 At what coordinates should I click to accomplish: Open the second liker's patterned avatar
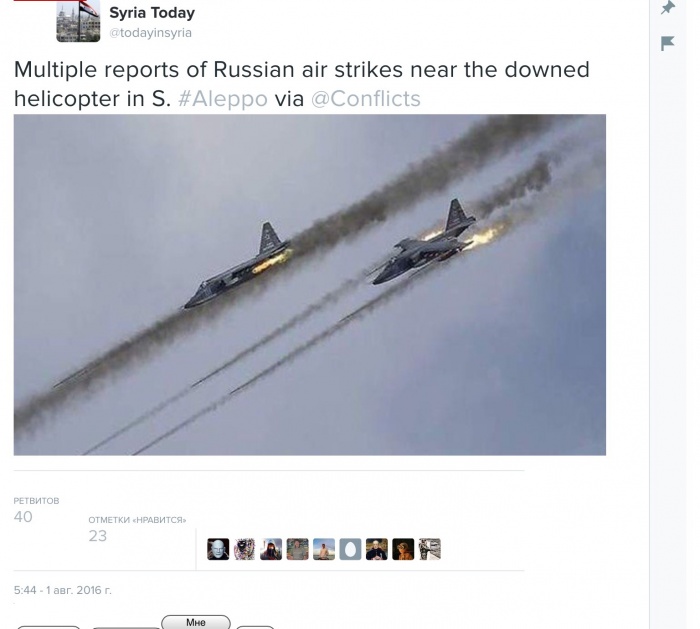[x=245, y=549]
